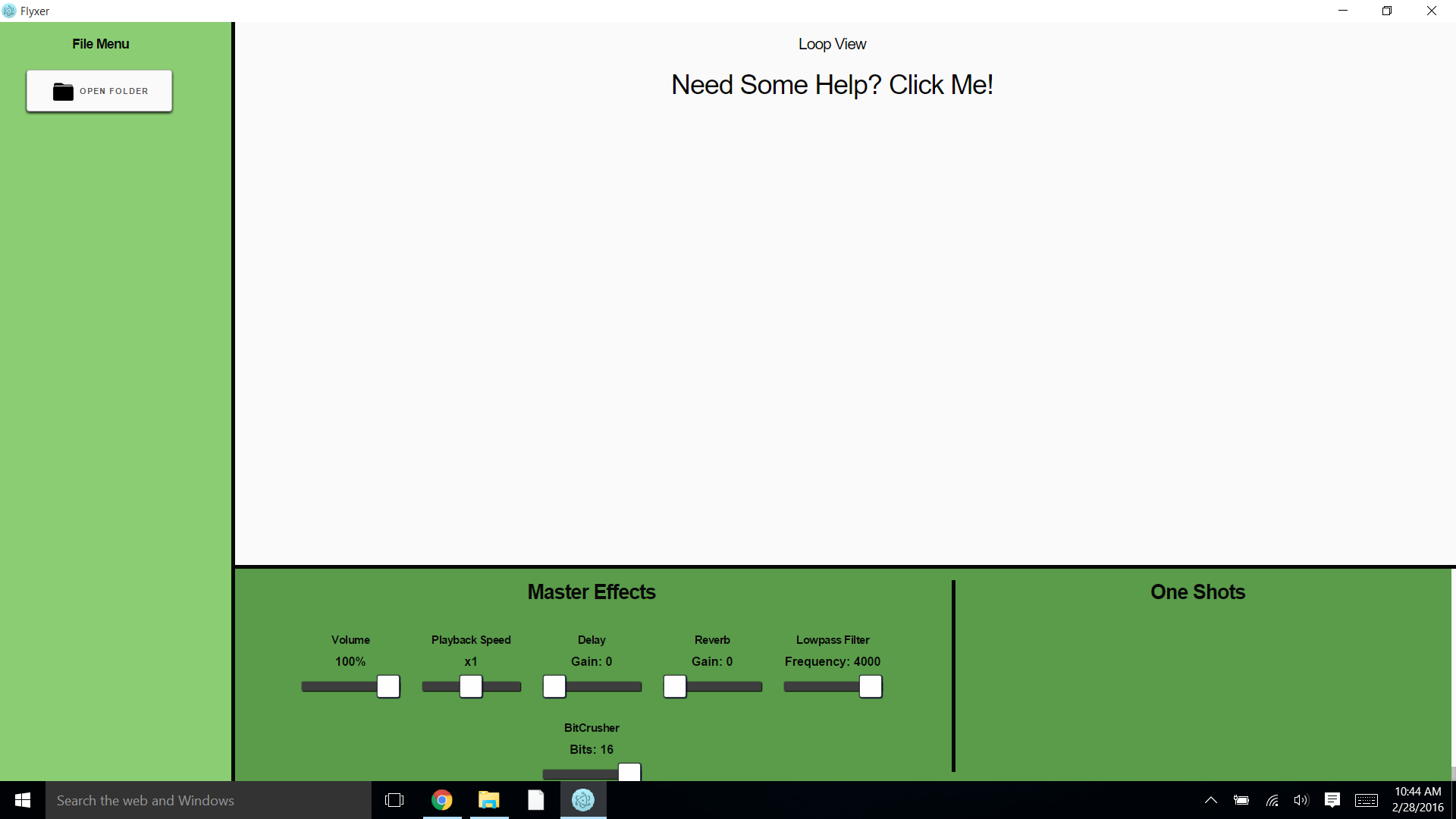Image resolution: width=1456 pixels, height=819 pixels.
Task: Click the BitCrusher bits slider handle
Action: tap(629, 772)
